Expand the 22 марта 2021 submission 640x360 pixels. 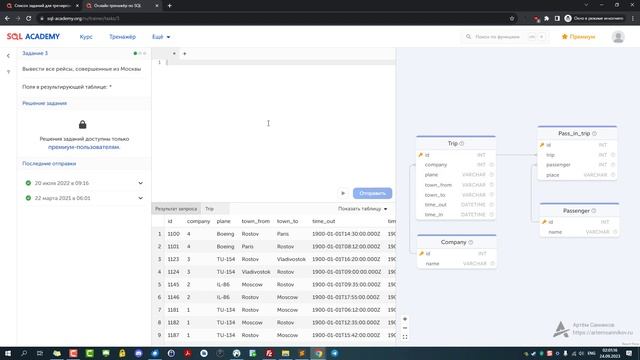coord(140,198)
